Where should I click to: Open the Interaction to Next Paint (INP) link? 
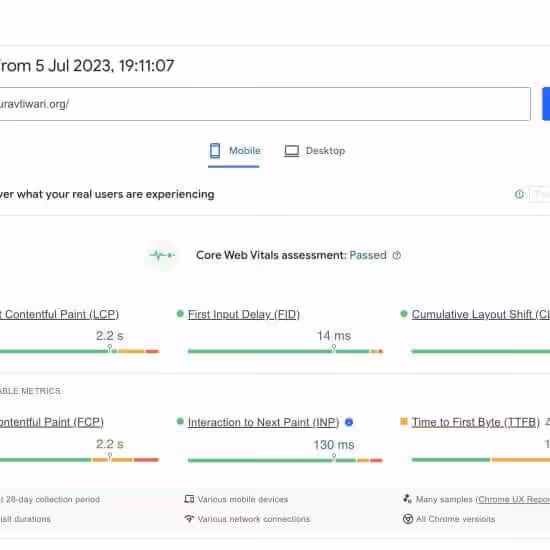[263, 422]
